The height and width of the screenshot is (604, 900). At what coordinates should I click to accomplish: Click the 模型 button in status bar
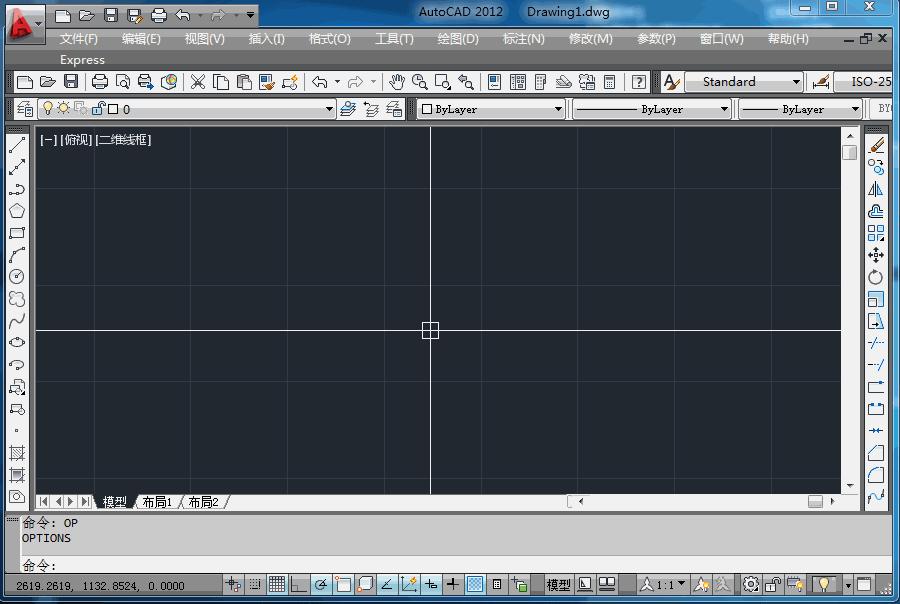(x=558, y=584)
